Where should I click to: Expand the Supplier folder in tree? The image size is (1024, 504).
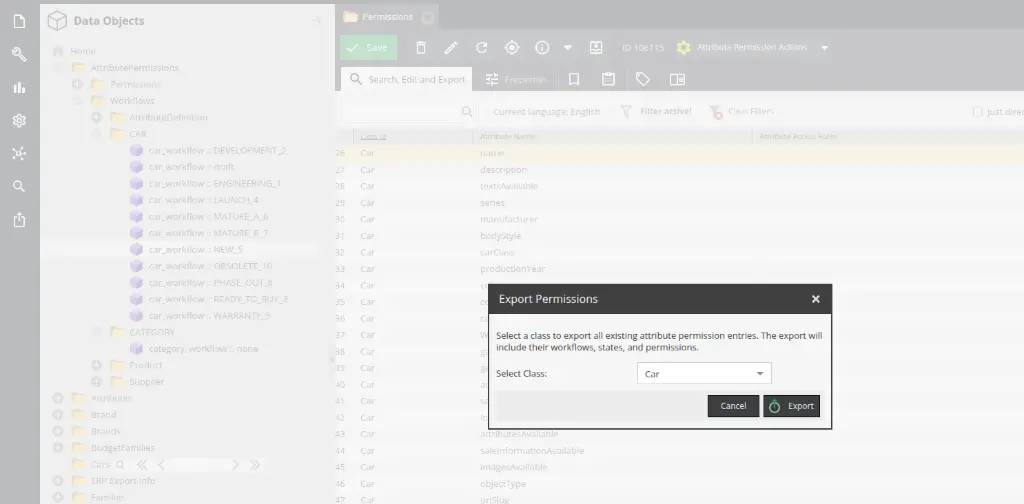coord(97,382)
